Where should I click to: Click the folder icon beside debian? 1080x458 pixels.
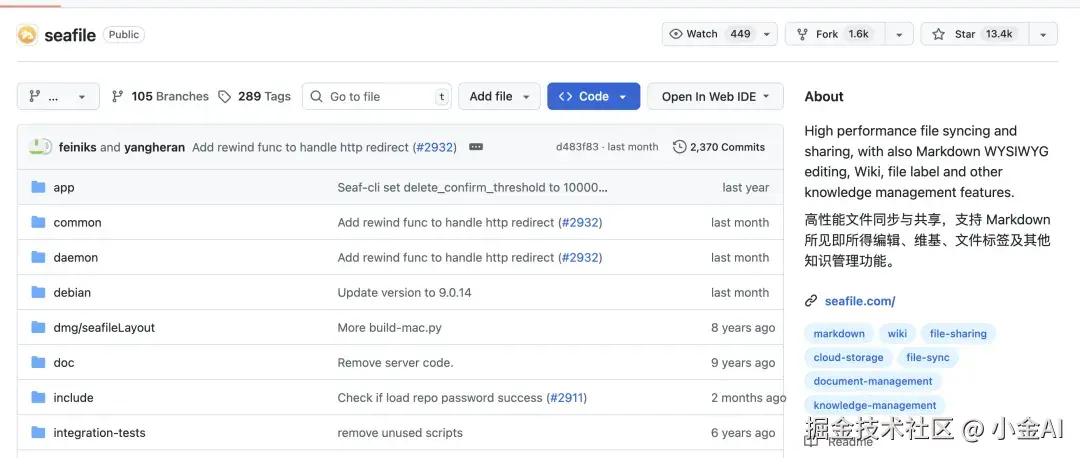pyautogui.click(x=39, y=292)
